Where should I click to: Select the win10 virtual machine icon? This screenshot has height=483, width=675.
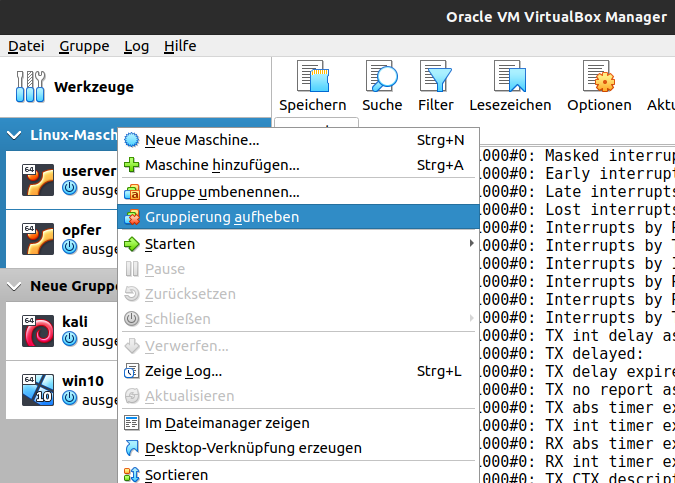38,390
